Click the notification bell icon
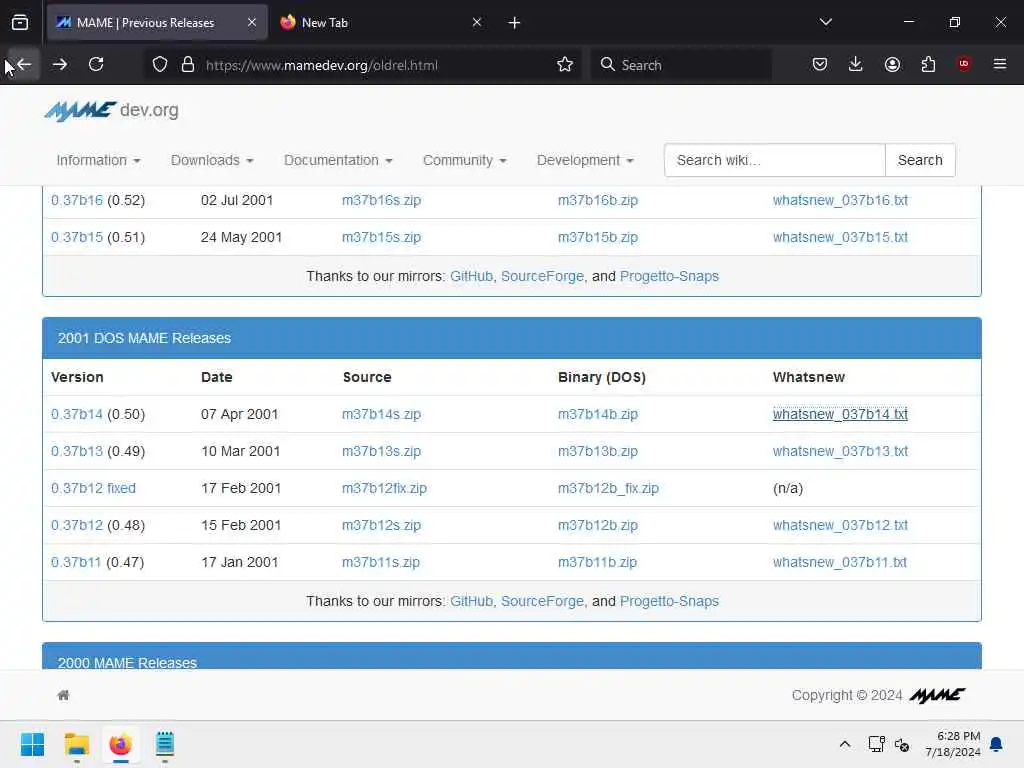Viewport: 1024px width, 768px height. pos(996,744)
